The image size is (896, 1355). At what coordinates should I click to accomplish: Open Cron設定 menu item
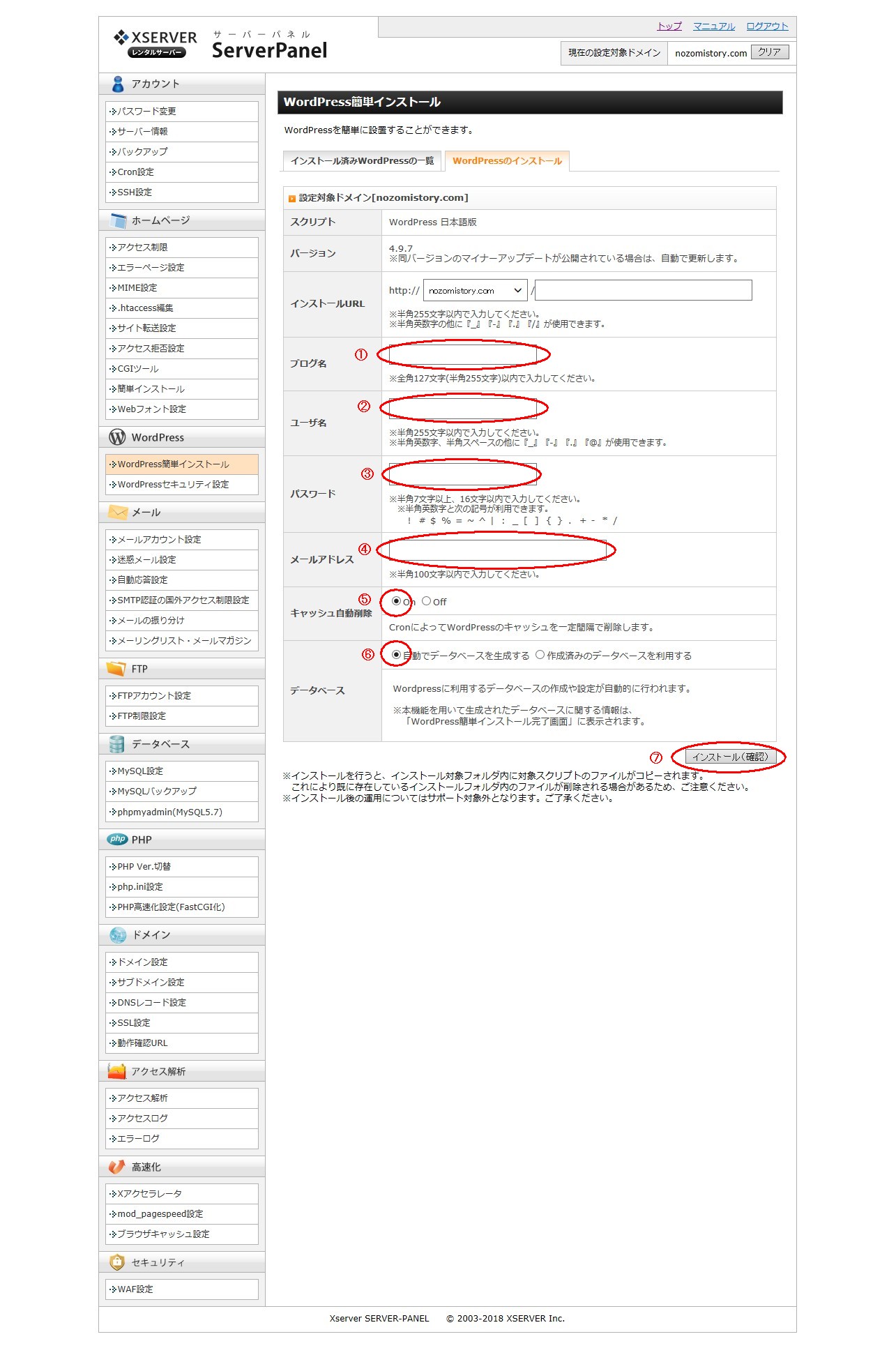click(x=181, y=172)
